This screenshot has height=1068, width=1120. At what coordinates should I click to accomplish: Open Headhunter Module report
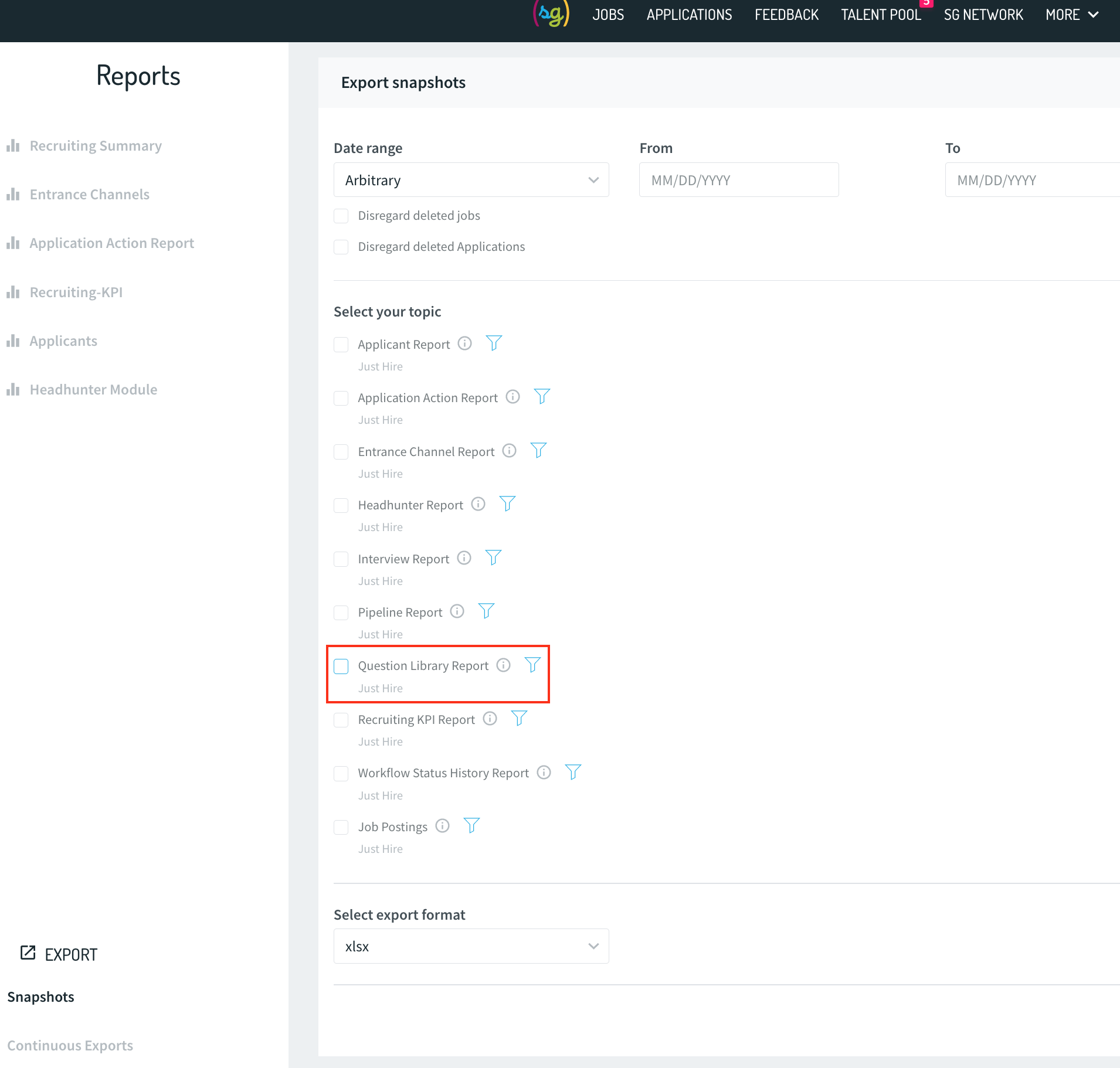[93, 389]
